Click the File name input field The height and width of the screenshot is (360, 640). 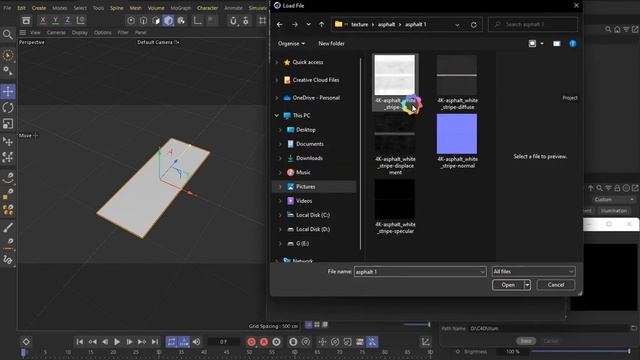point(420,272)
